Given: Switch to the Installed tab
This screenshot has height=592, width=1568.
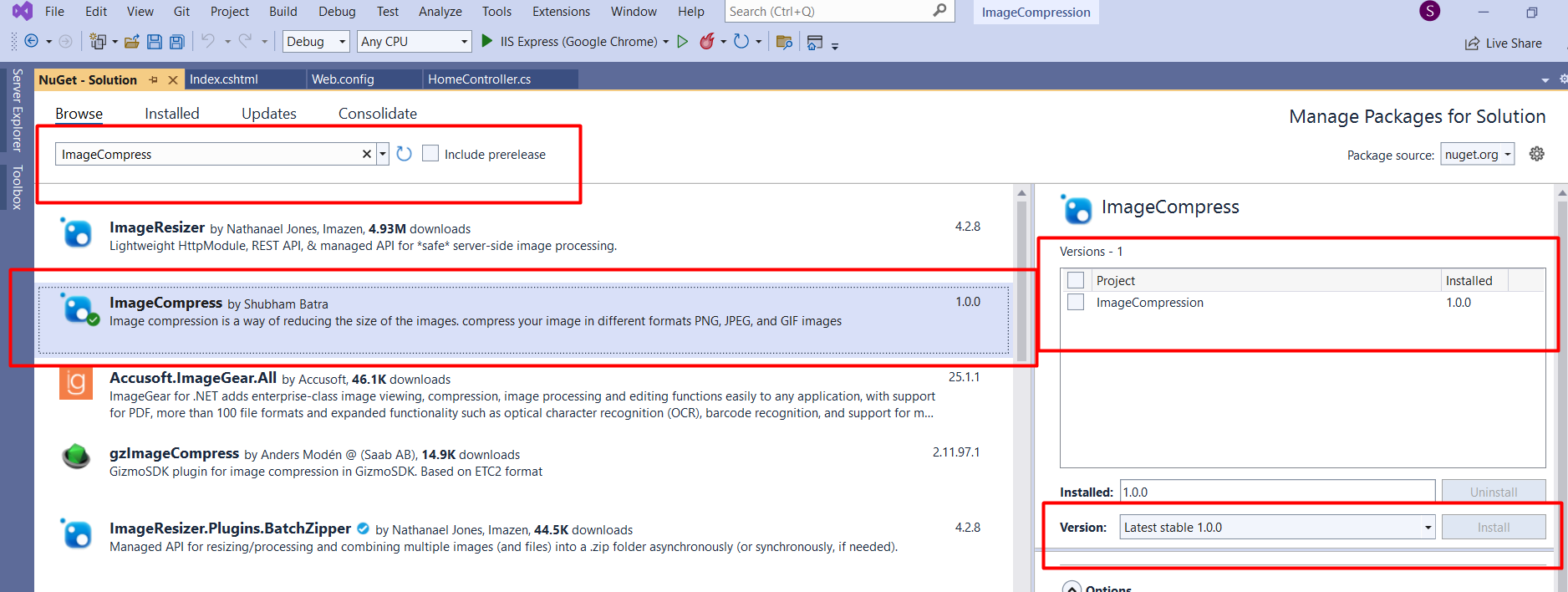Looking at the screenshot, I should [x=171, y=113].
